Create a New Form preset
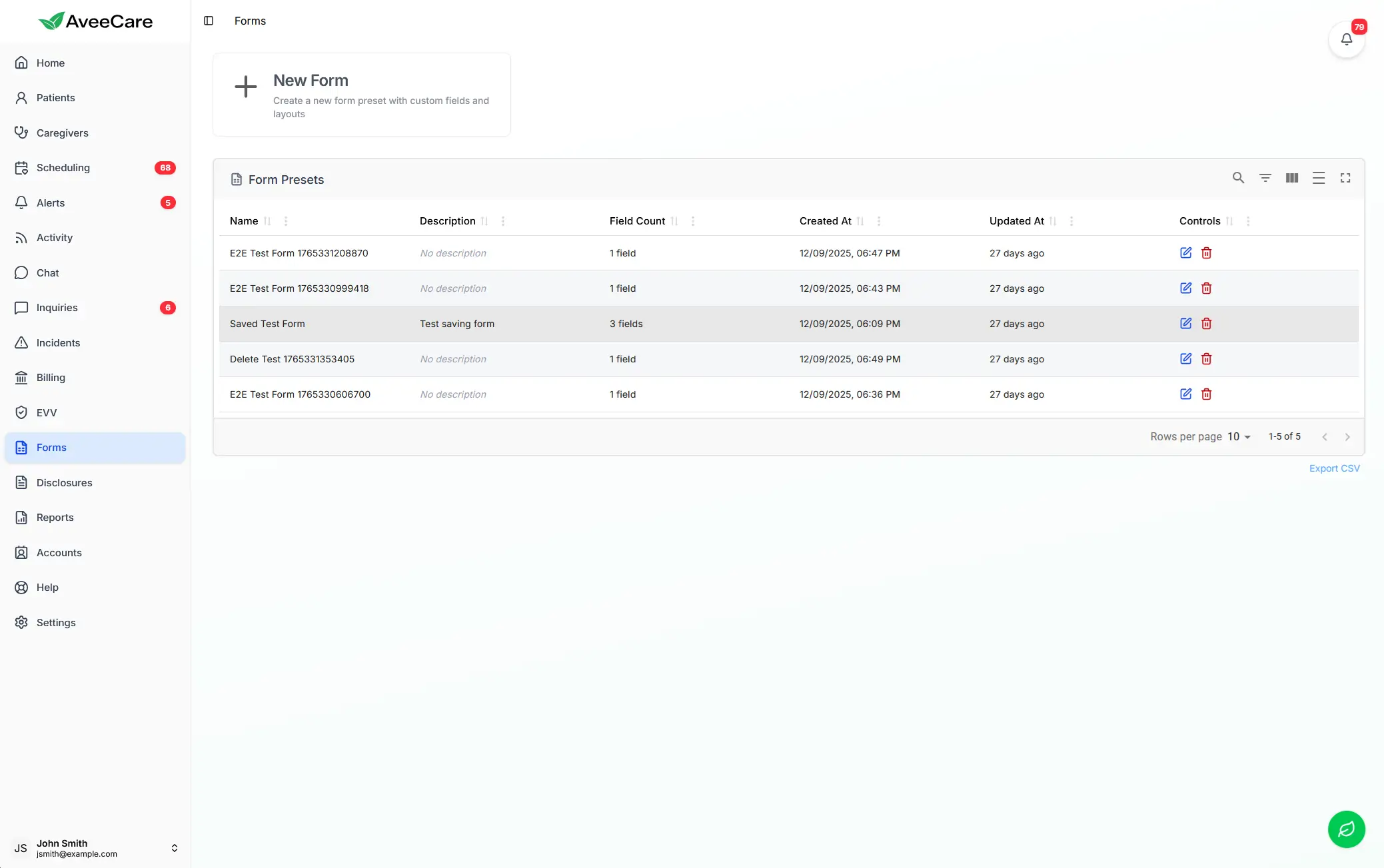This screenshot has width=1384, height=868. tap(361, 95)
